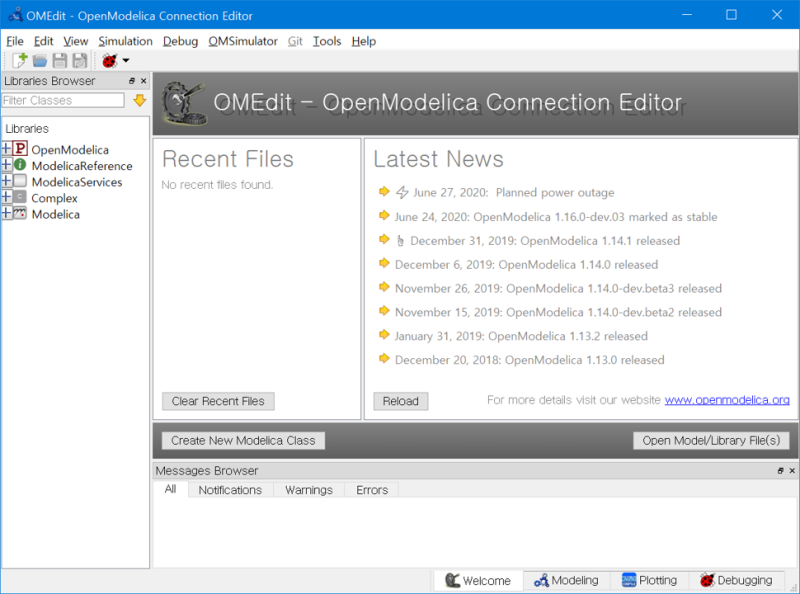Screen dimensions: 800x594
Task: Click the Save As toolbar icon
Action: click(80, 61)
